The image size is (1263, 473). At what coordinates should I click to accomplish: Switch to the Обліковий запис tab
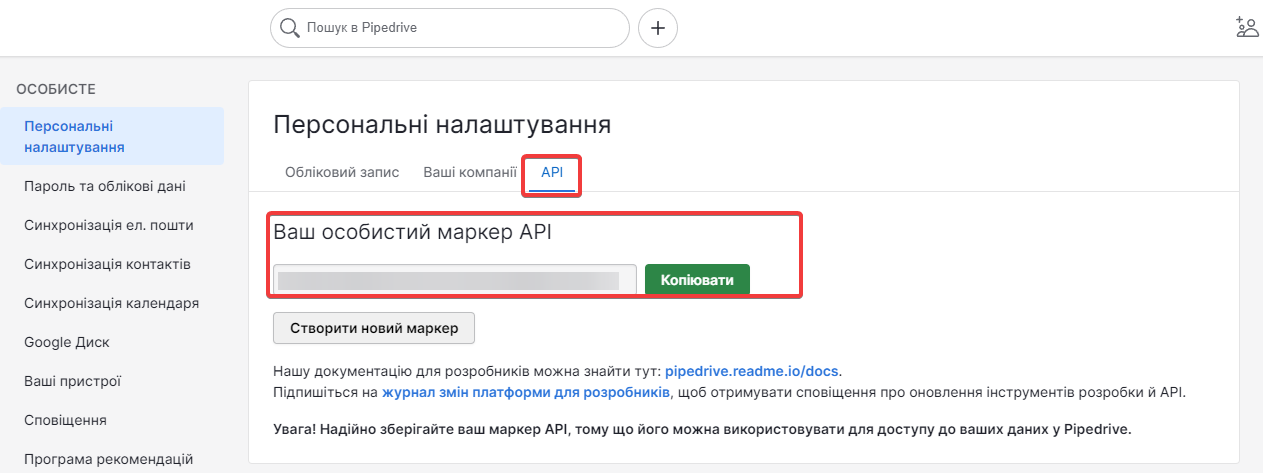pos(342,172)
